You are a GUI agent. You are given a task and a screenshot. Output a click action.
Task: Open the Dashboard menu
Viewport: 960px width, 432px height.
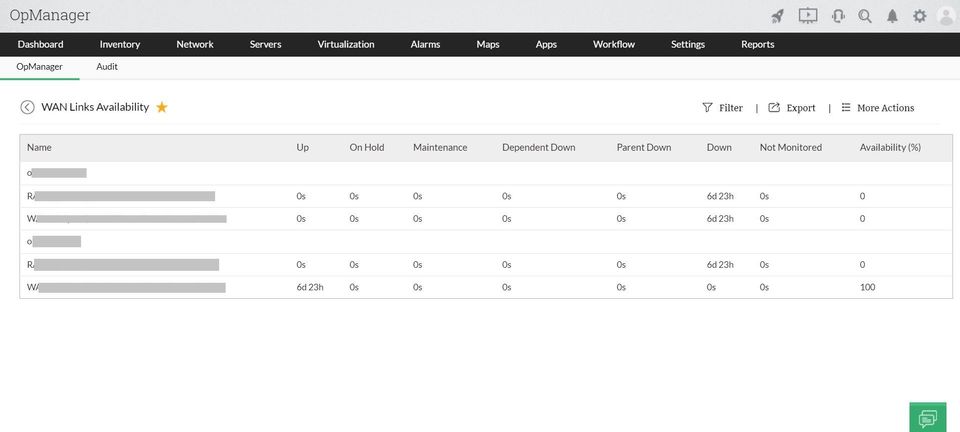click(40, 44)
